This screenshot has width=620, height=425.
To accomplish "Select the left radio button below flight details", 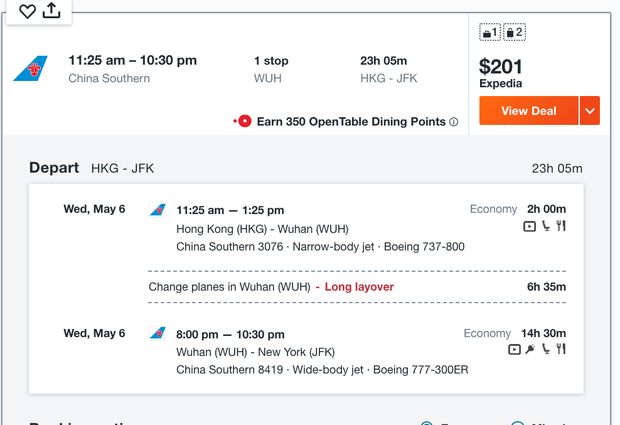I will [427, 422].
